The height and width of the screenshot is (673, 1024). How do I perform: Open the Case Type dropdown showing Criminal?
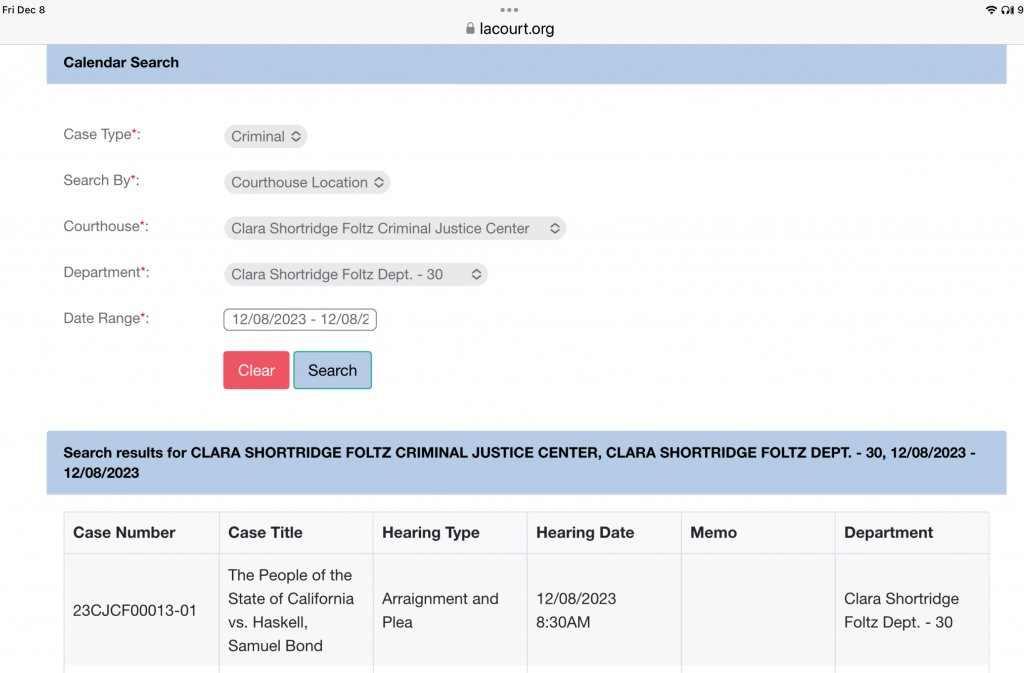[x=265, y=137]
